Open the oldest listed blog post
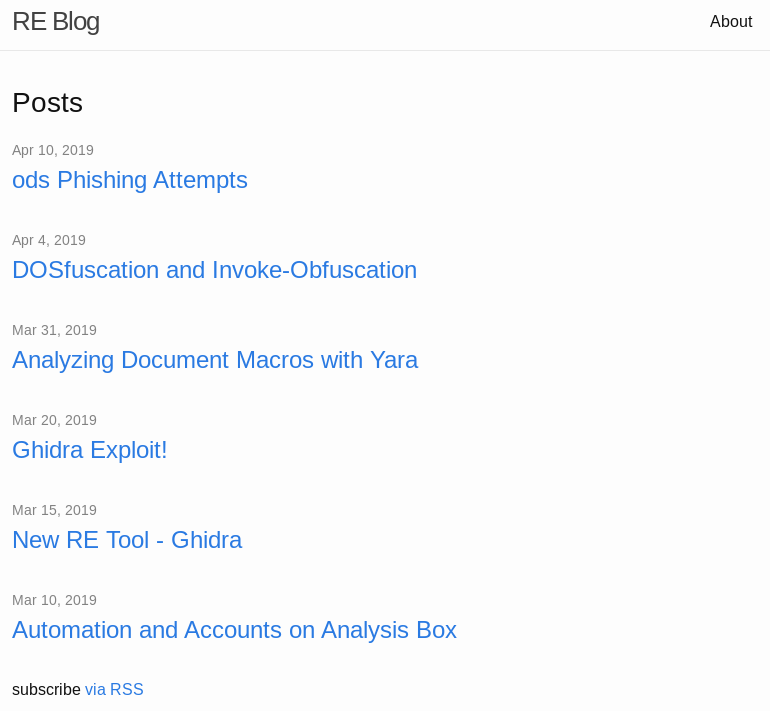The width and height of the screenshot is (770, 711). click(x=234, y=630)
